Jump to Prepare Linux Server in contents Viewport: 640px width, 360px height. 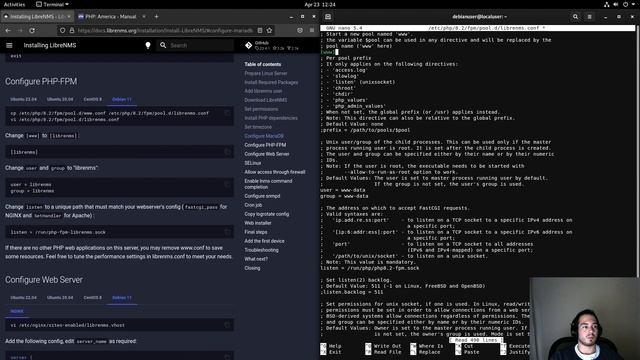click(x=266, y=73)
